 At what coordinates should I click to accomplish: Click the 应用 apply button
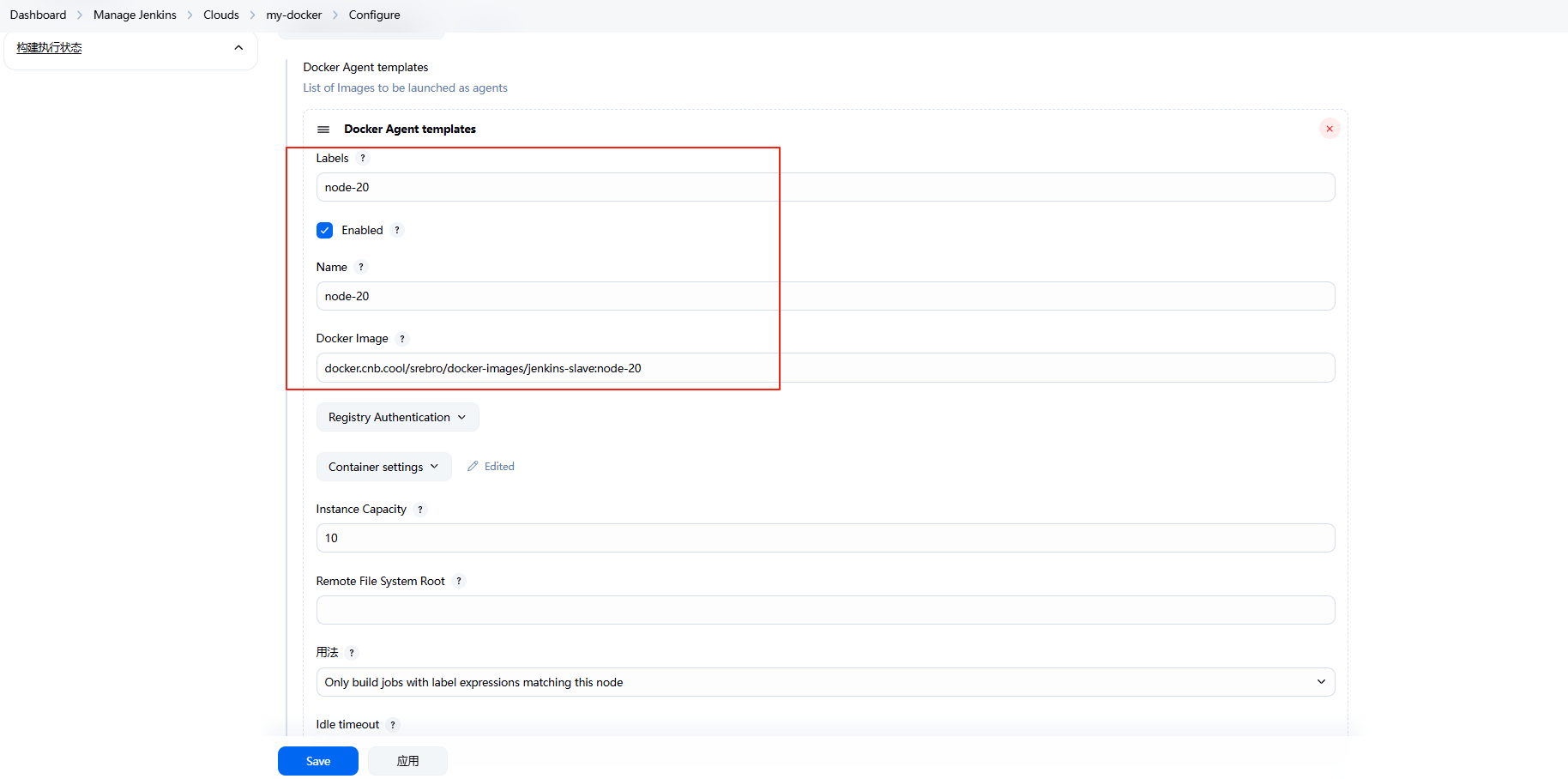click(x=407, y=761)
